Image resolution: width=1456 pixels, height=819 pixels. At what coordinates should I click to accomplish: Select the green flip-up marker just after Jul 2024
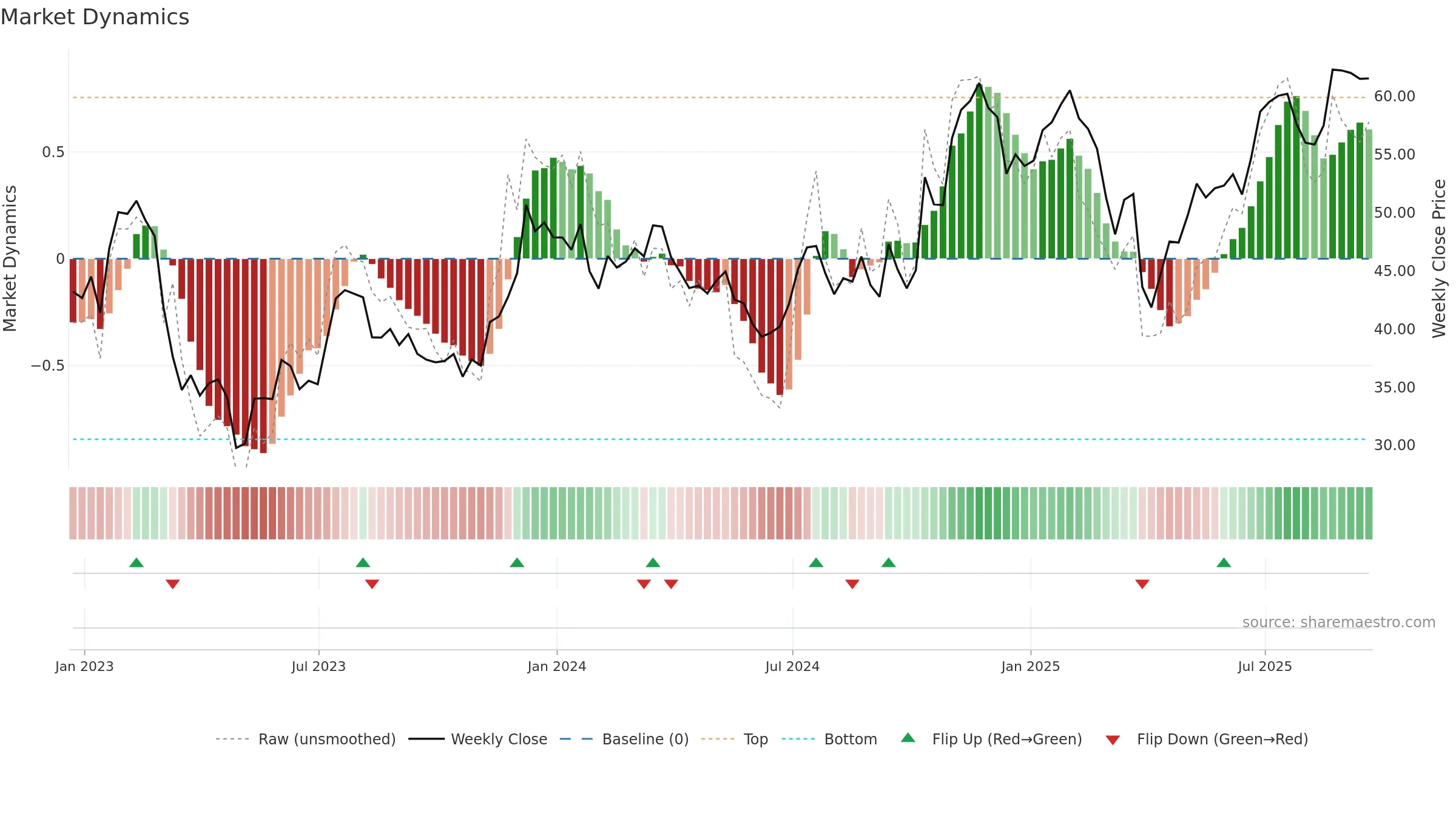(x=816, y=562)
